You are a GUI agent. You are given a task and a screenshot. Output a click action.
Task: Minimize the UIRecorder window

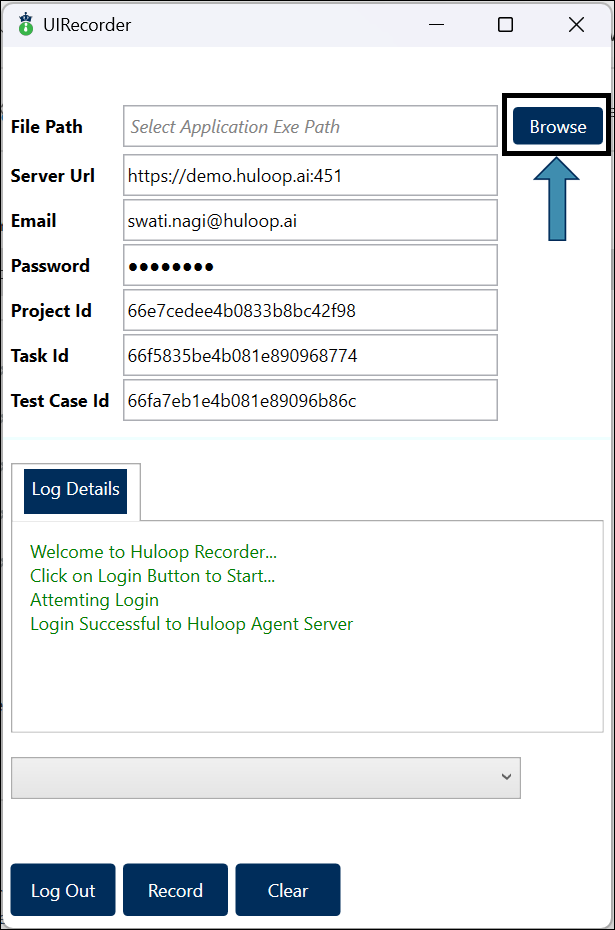(x=436, y=25)
